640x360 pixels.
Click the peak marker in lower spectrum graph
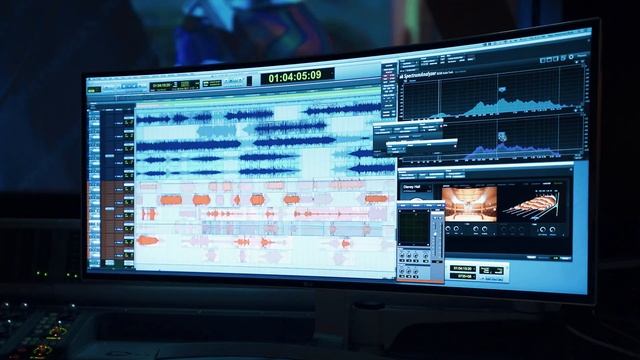(x=502, y=136)
